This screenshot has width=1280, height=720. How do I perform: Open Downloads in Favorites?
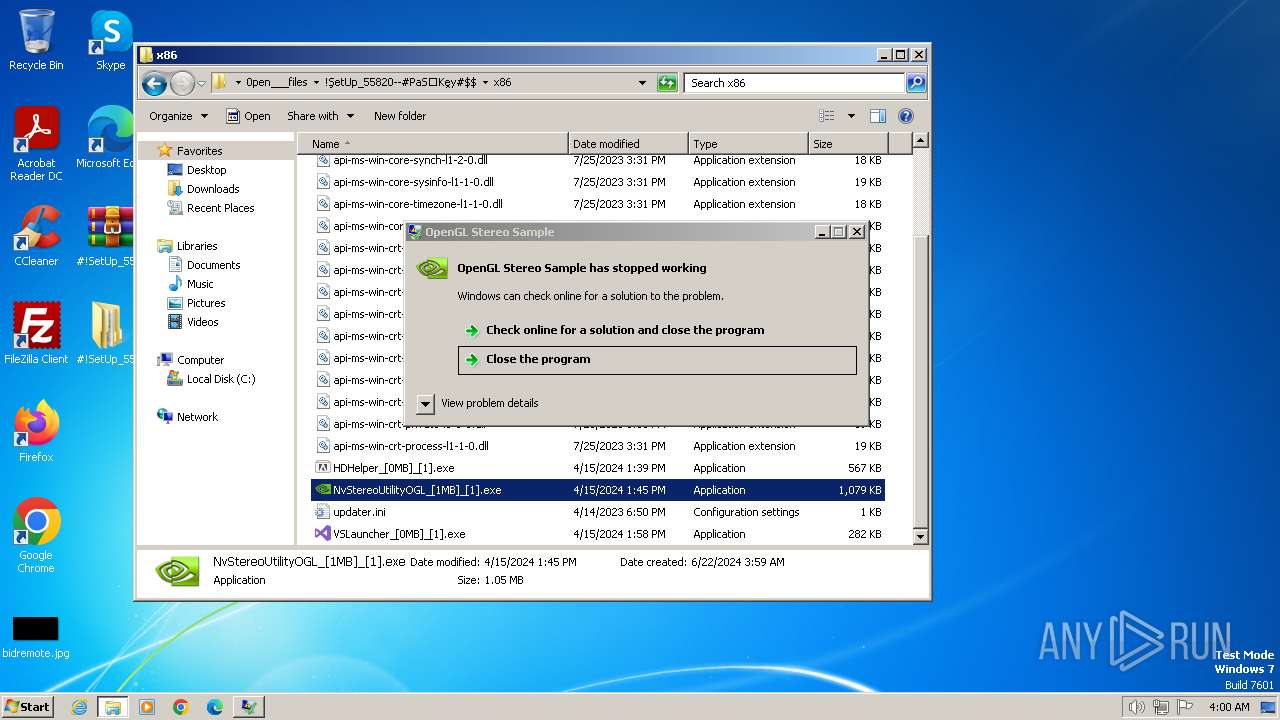click(203, 189)
